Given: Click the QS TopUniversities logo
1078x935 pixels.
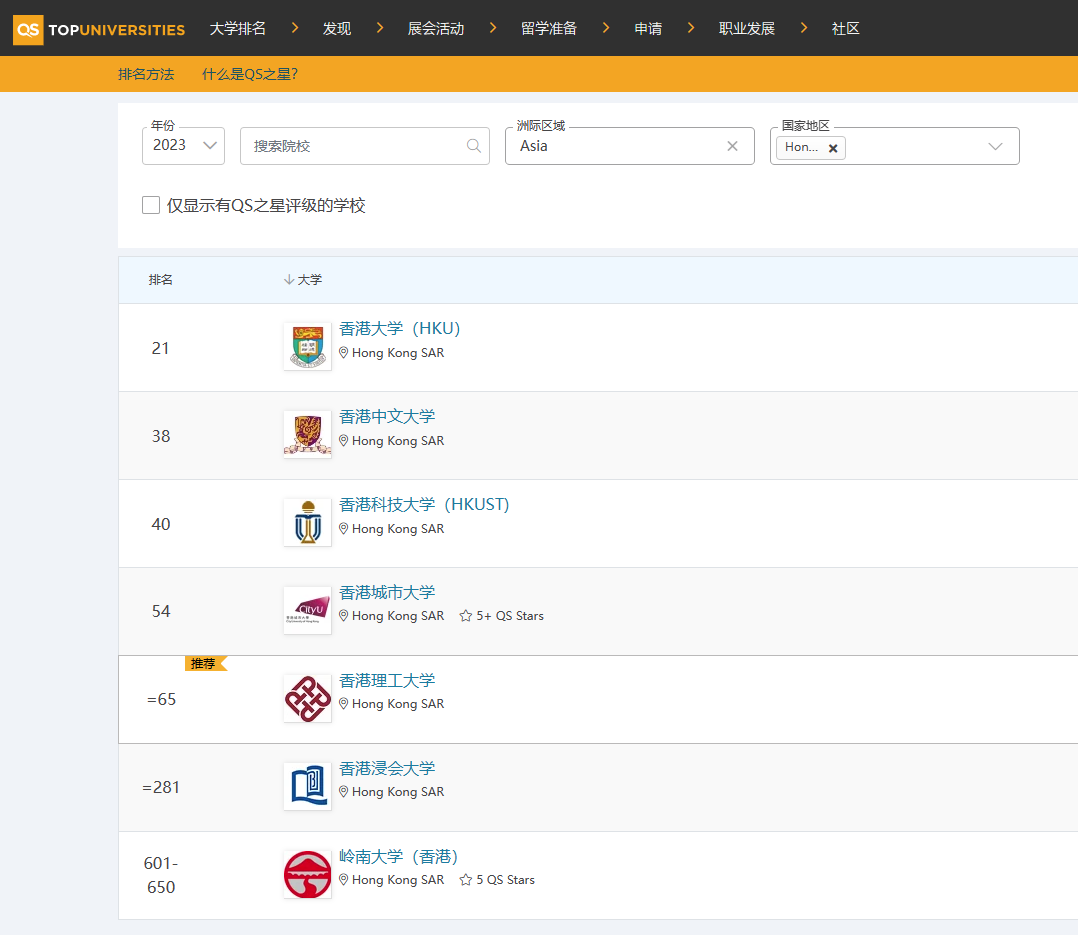Looking at the screenshot, I should 99,29.
